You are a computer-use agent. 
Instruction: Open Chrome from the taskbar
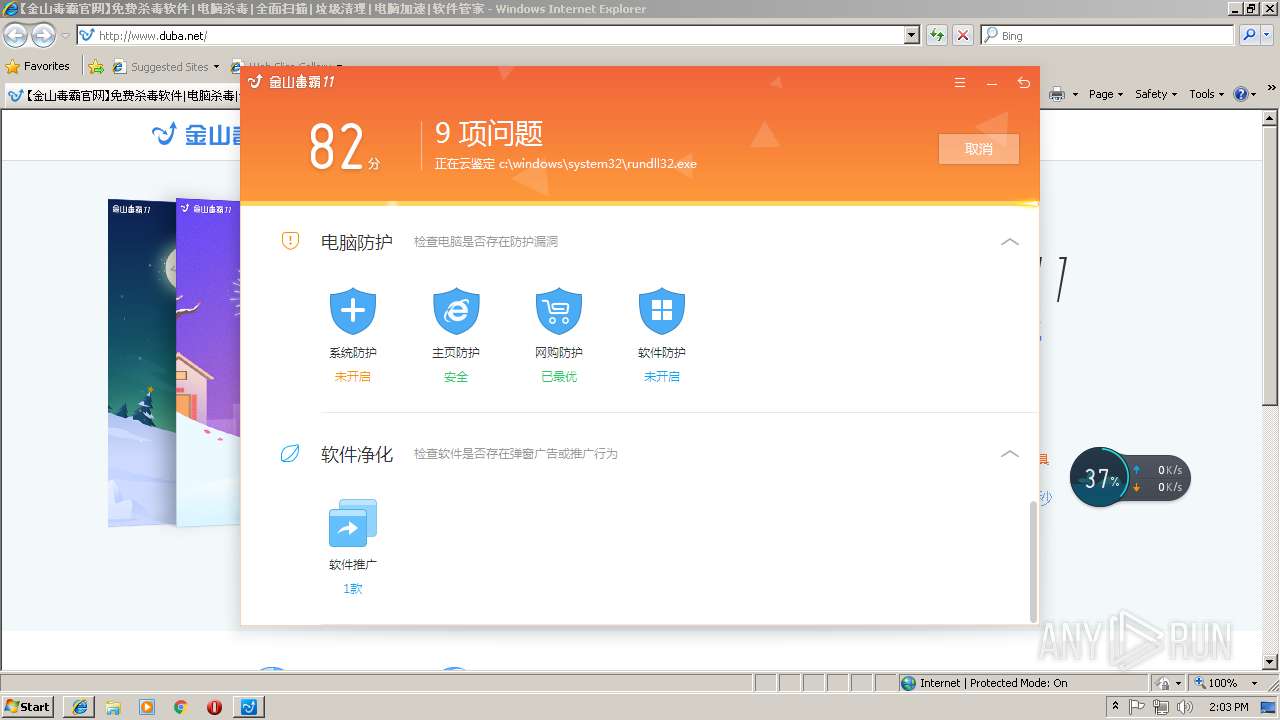pyautogui.click(x=181, y=707)
